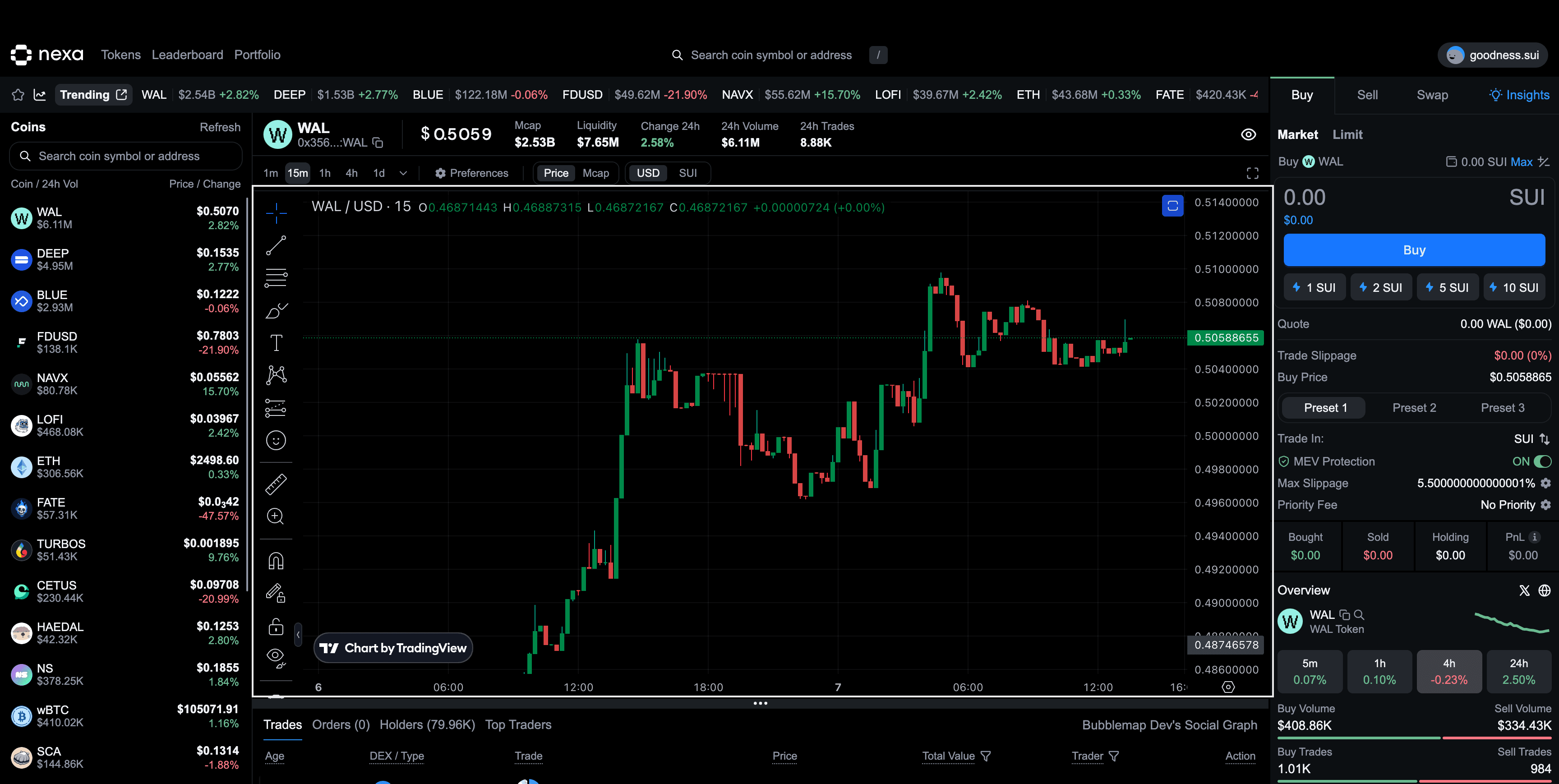Enable magnet mode on chart toolbar

tap(276, 560)
